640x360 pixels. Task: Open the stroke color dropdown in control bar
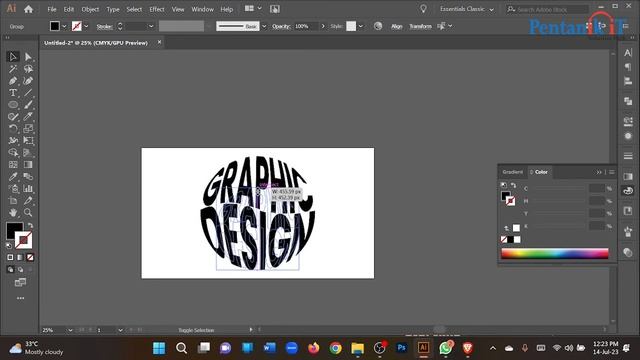[x=86, y=26]
